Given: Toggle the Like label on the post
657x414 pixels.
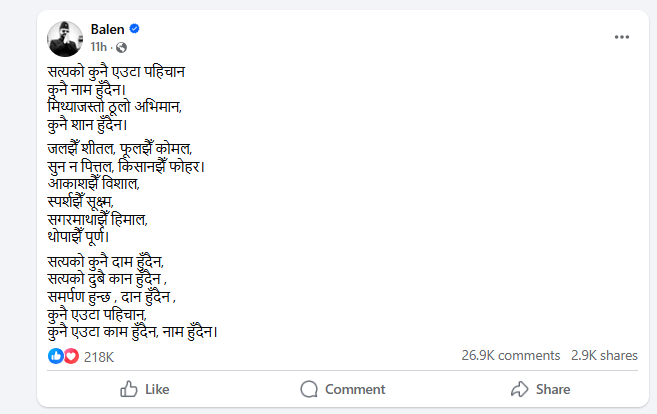Looking at the screenshot, I should click(x=157, y=389).
